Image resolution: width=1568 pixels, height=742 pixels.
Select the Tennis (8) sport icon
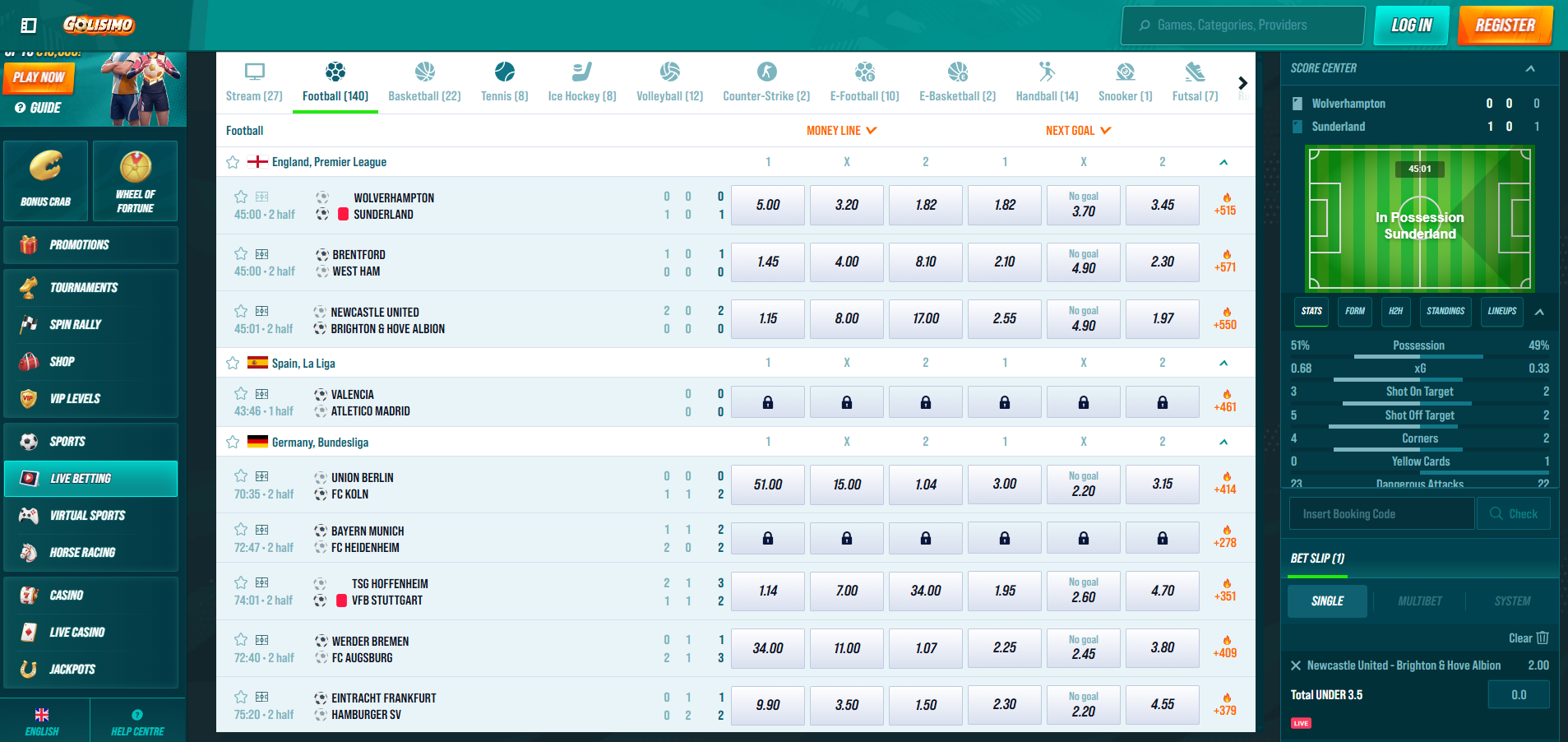click(x=505, y=72)
